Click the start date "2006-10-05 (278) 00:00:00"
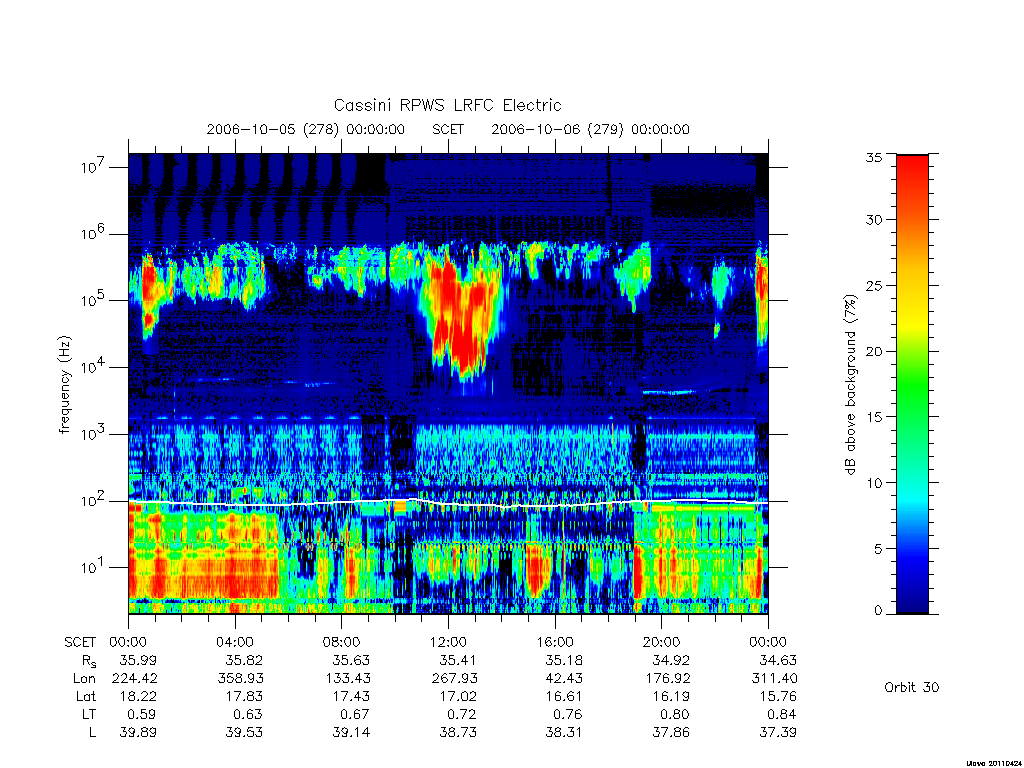Viewport: 1024px width, 768px height. [306, 129]
